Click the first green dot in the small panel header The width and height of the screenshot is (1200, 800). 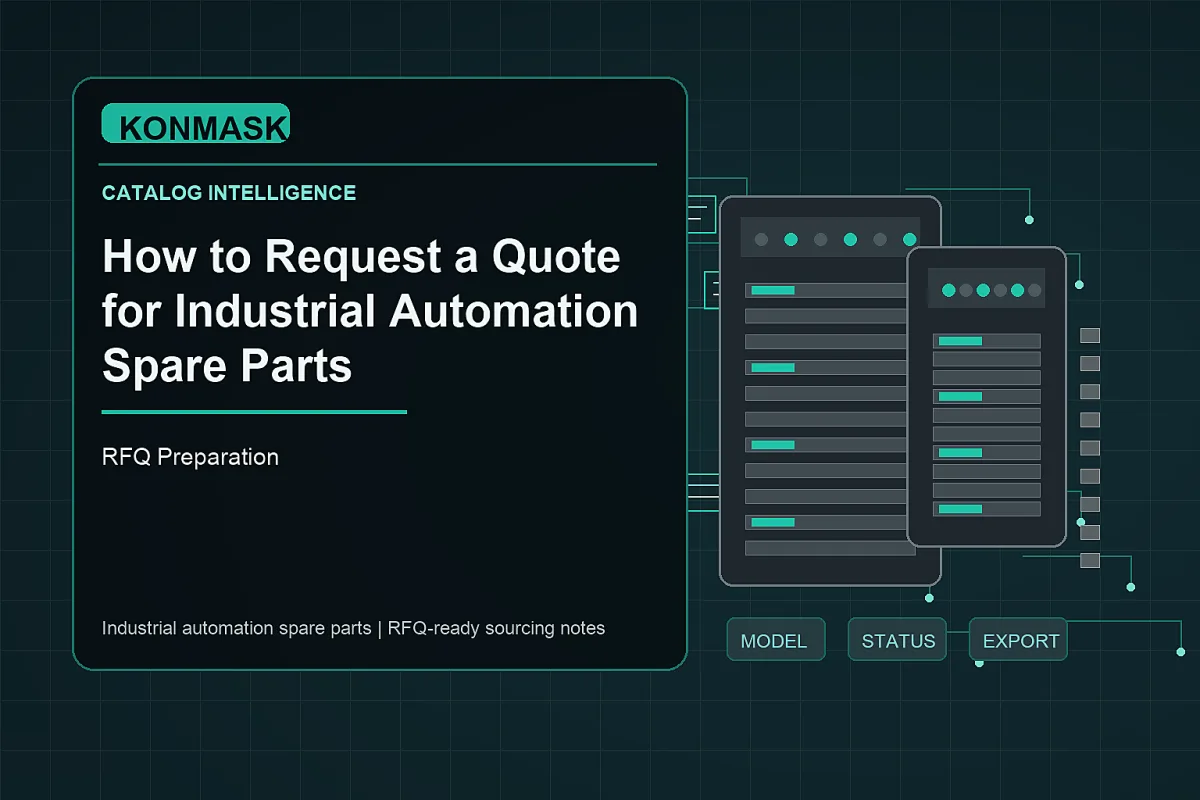click(948, 290)
